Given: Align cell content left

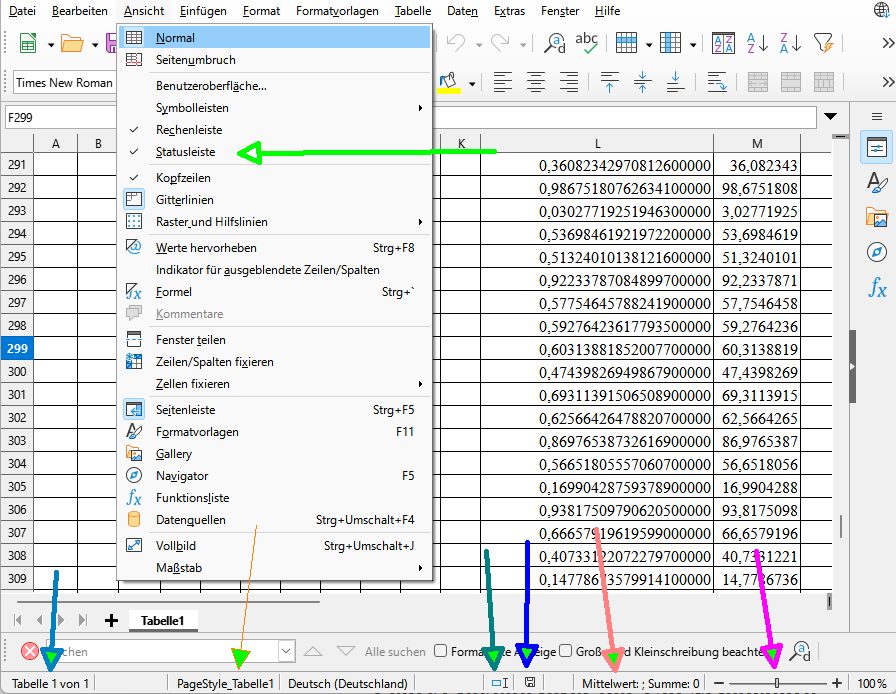Looking at the screenshot, I should (503, 82).
